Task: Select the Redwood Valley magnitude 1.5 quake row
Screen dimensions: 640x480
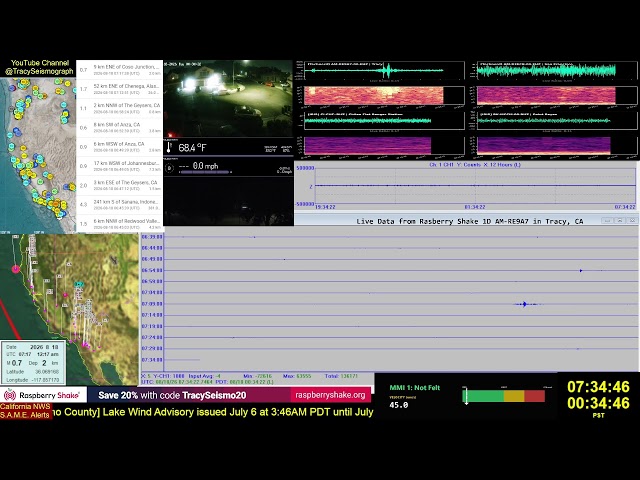Action: pyautogui.click(x=120, y=223)
